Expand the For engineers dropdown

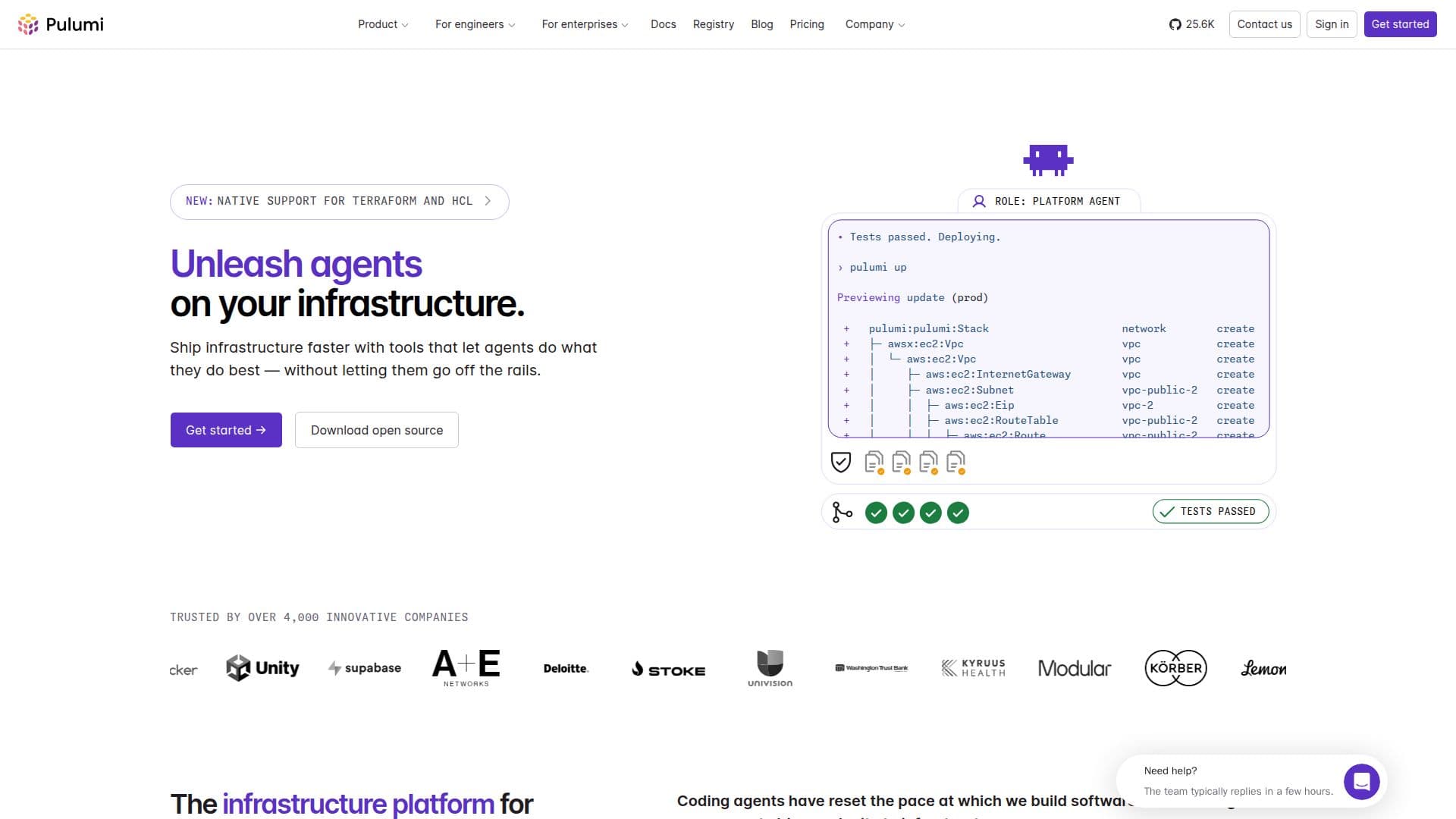pos(475,24)
